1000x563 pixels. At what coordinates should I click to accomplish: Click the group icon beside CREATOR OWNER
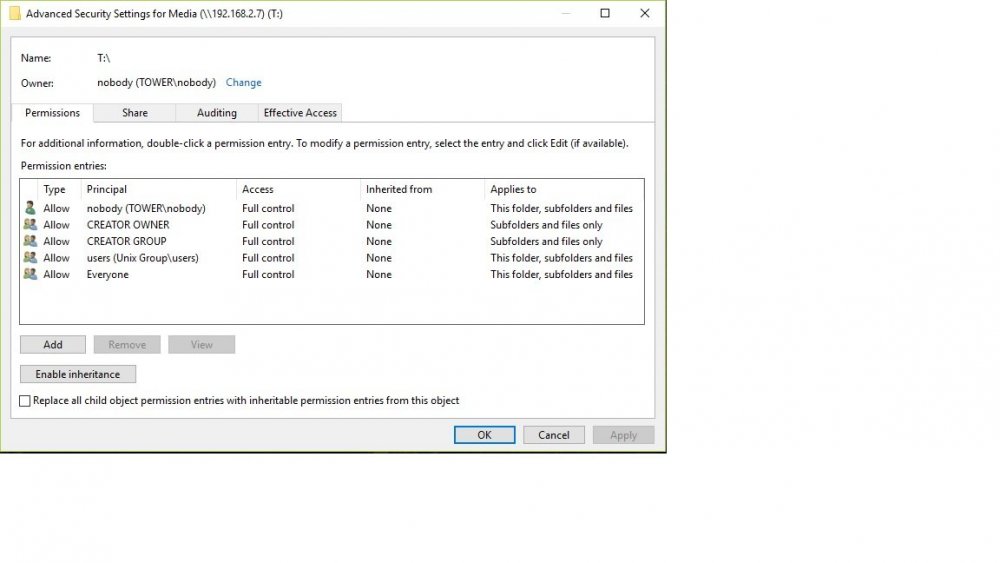coord(30,224)
